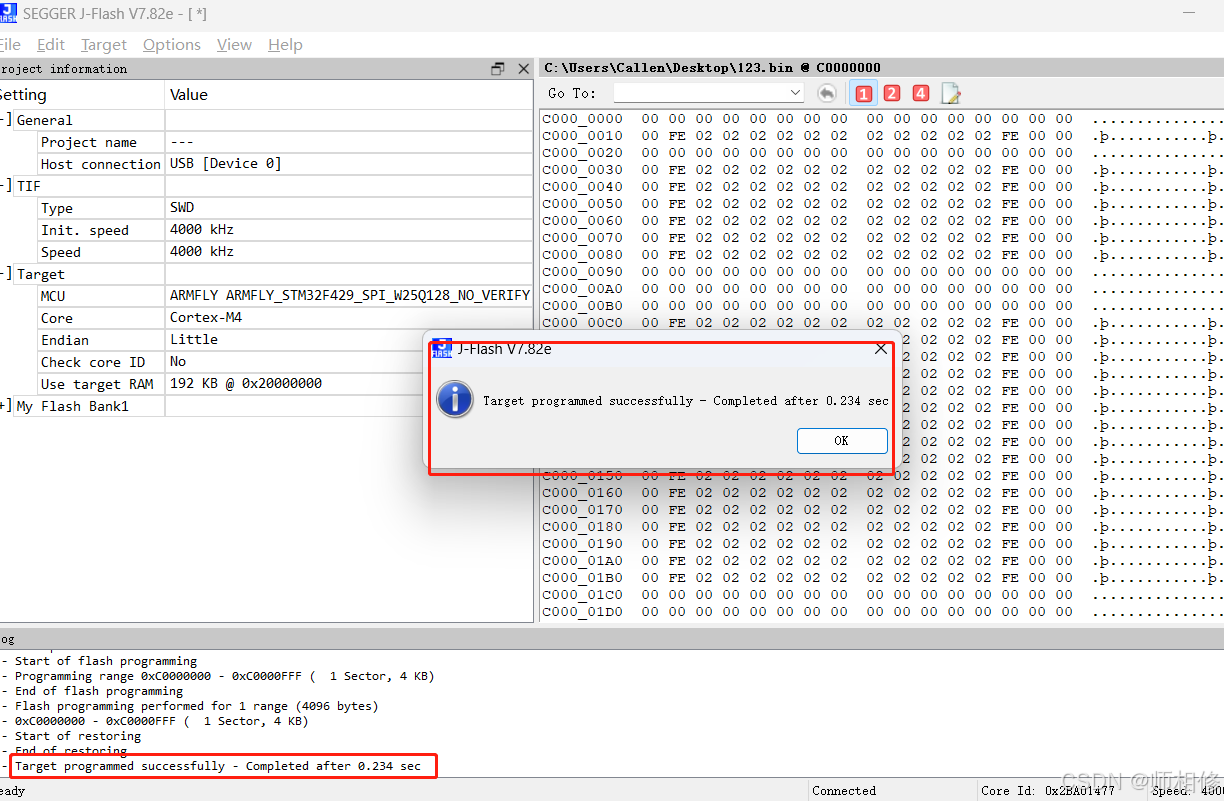Click the edit data file icon
The image size is (1224, 801).
coord(951,93)
